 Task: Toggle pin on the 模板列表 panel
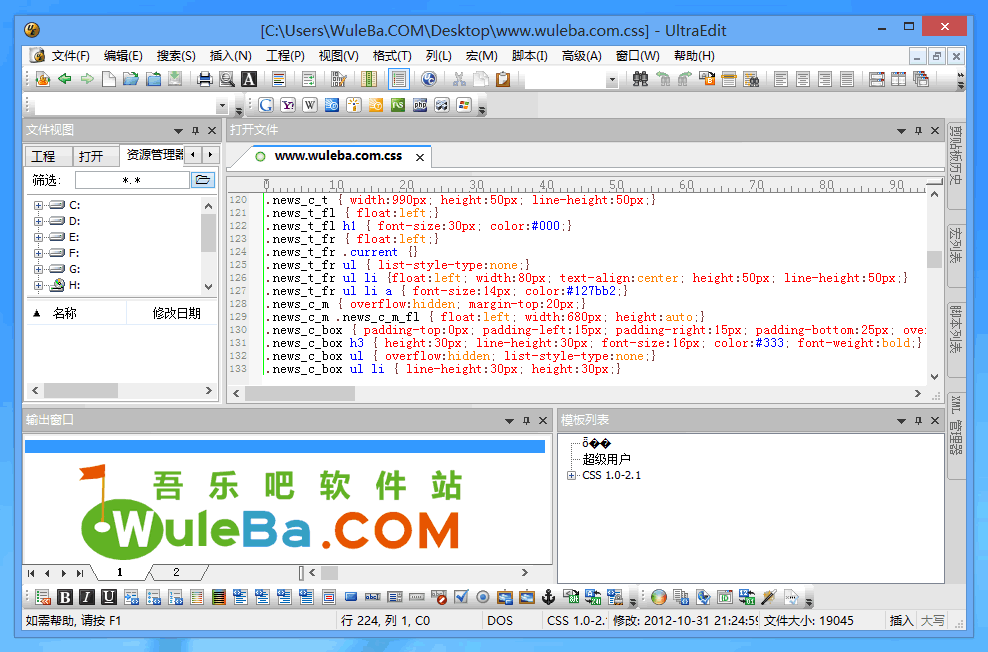[918, 420]
